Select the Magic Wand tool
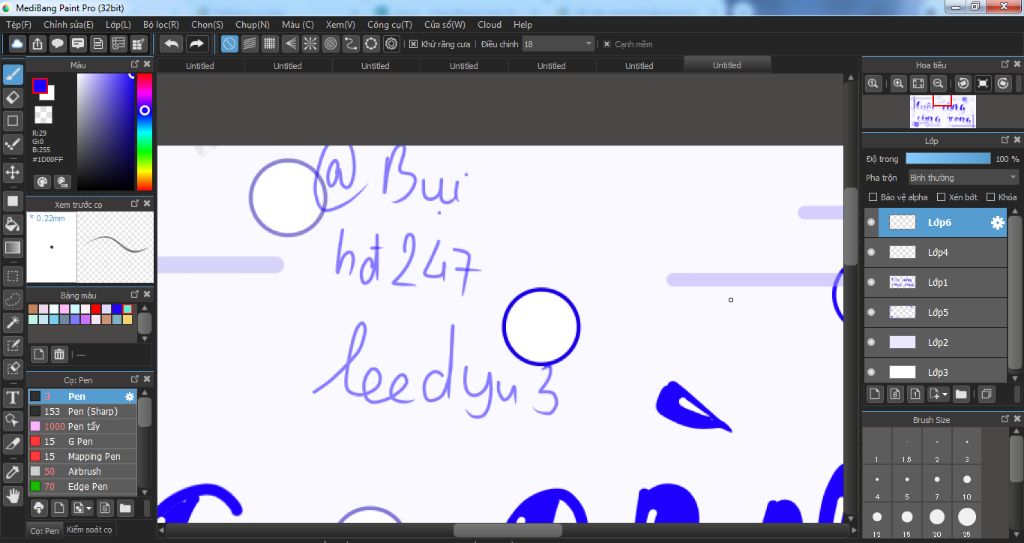1024x543 pixels. tap(12, 323)
